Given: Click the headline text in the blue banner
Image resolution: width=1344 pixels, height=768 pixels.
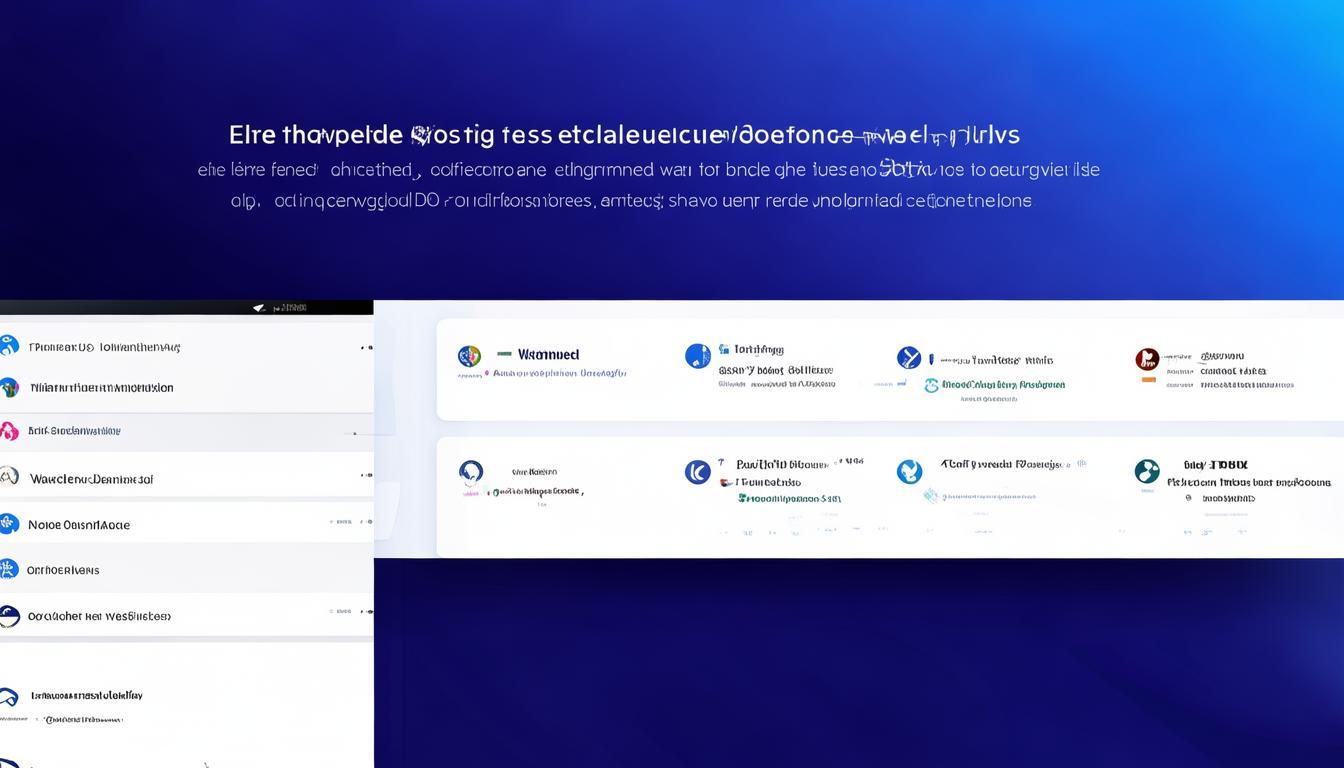Looking at the screenshot, I should point(624,135).
